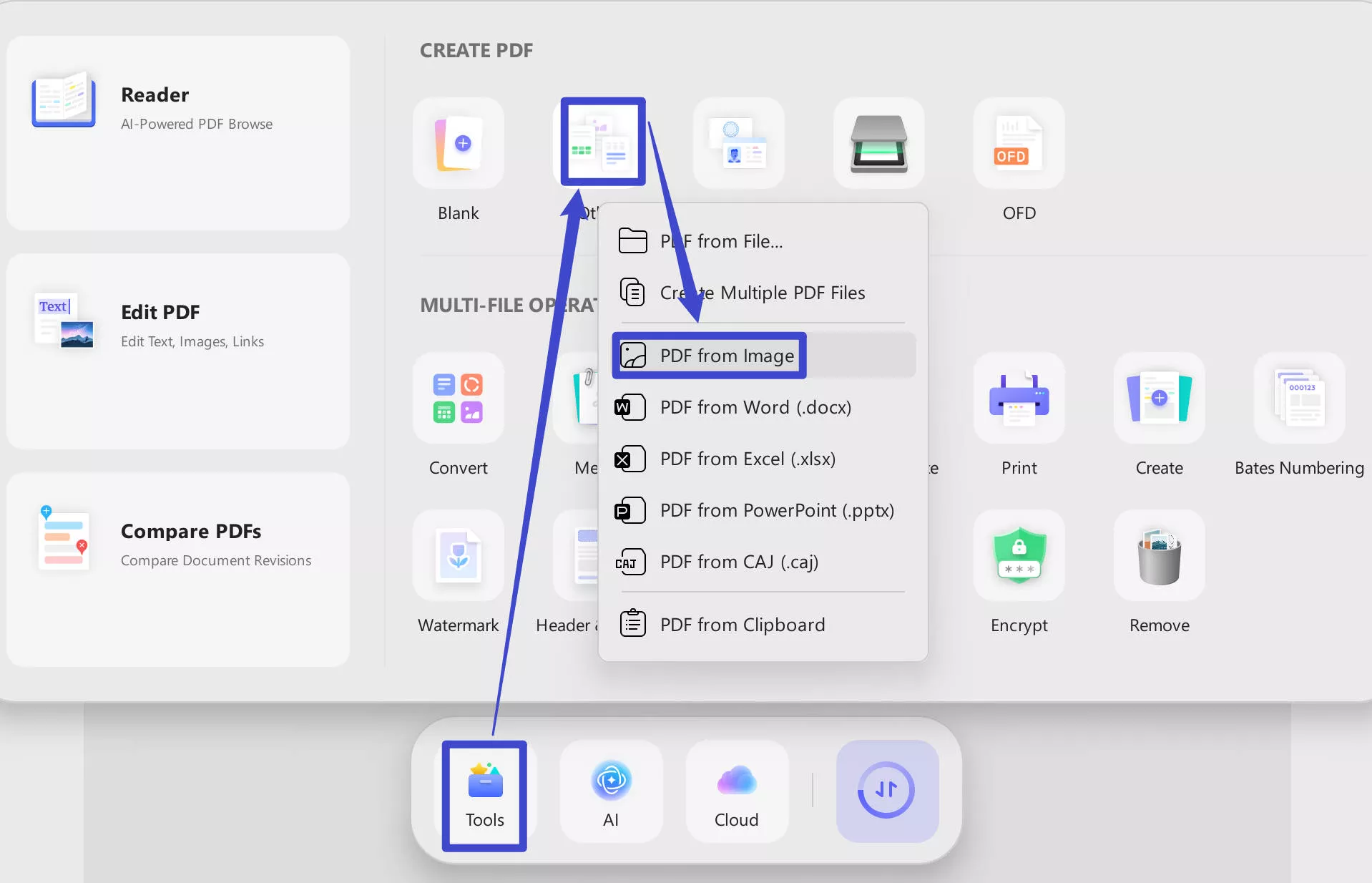1372x883 pixels.
Task: Create an OFD document
Action: [x=1019, y=143]
